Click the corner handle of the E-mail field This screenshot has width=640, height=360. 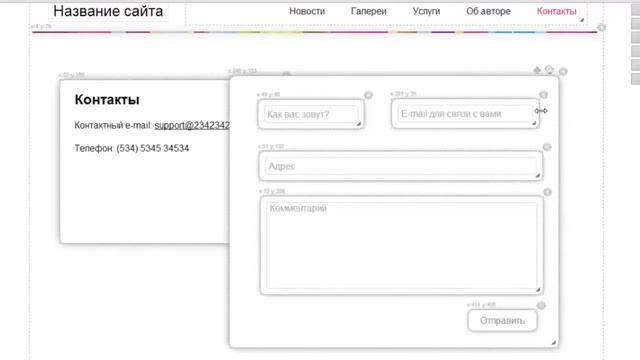click(x=533, y=123)
